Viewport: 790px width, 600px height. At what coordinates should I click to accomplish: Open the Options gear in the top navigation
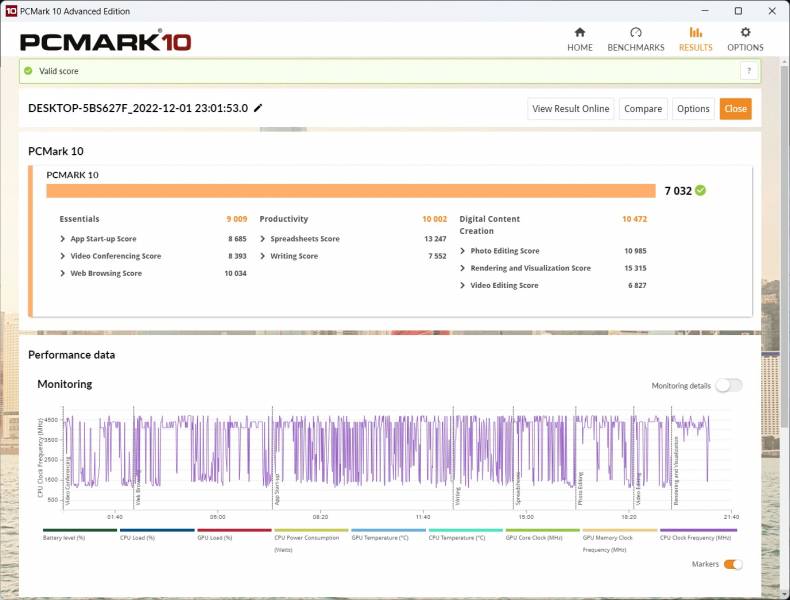click(x=745, y=40)
